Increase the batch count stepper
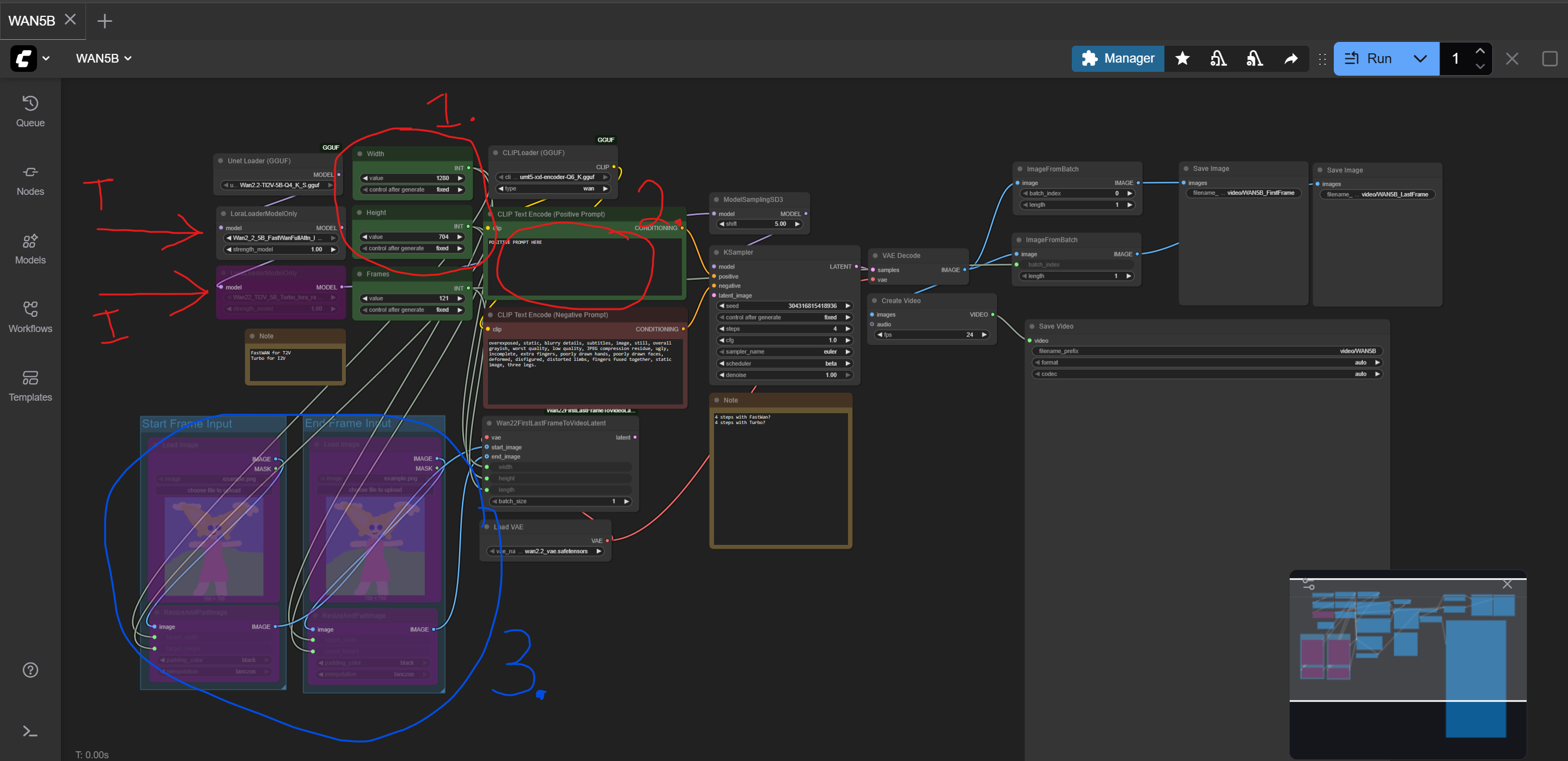The height and width of the screenshot is (761, 1568). pos(1480,51)
